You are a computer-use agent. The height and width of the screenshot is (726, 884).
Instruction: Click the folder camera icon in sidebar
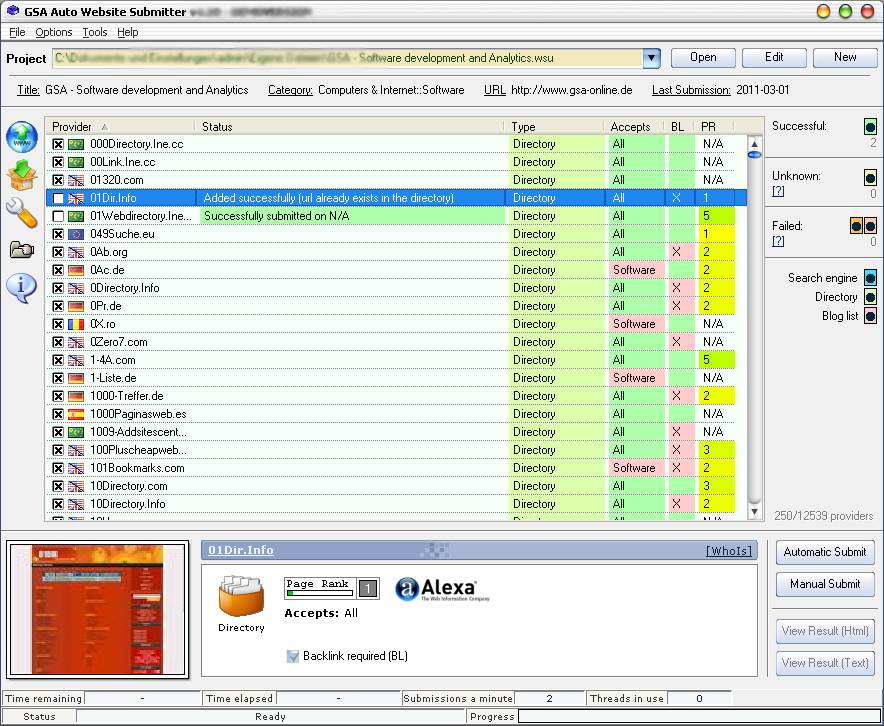point(21,249)
